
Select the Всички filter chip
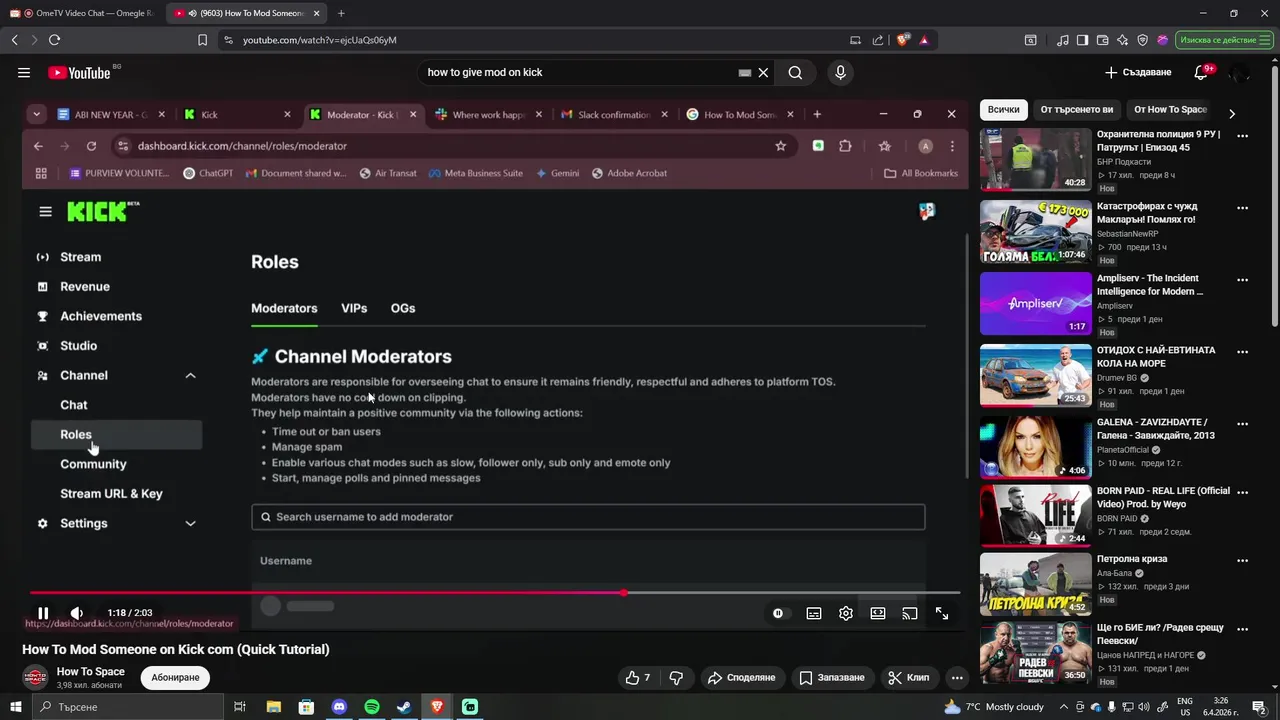click(x=1003, y=109)
